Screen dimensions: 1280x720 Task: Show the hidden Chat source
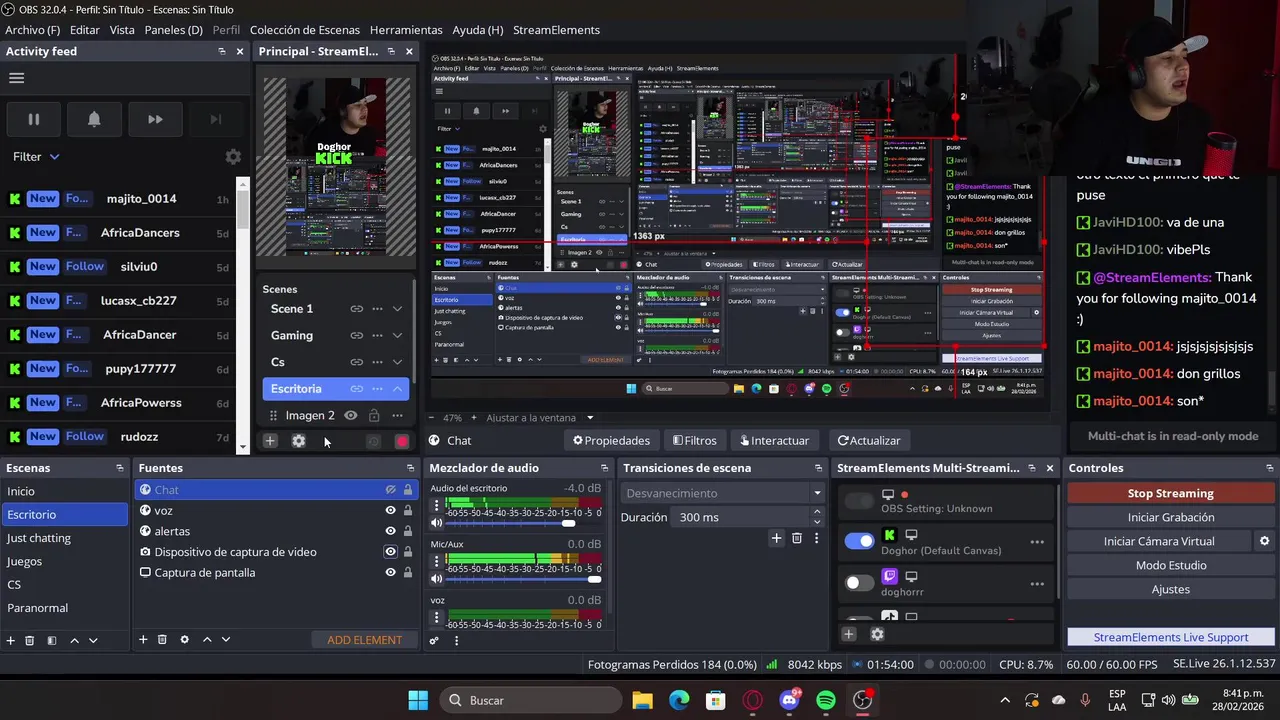pyautogui.click(x=391, y=490)
